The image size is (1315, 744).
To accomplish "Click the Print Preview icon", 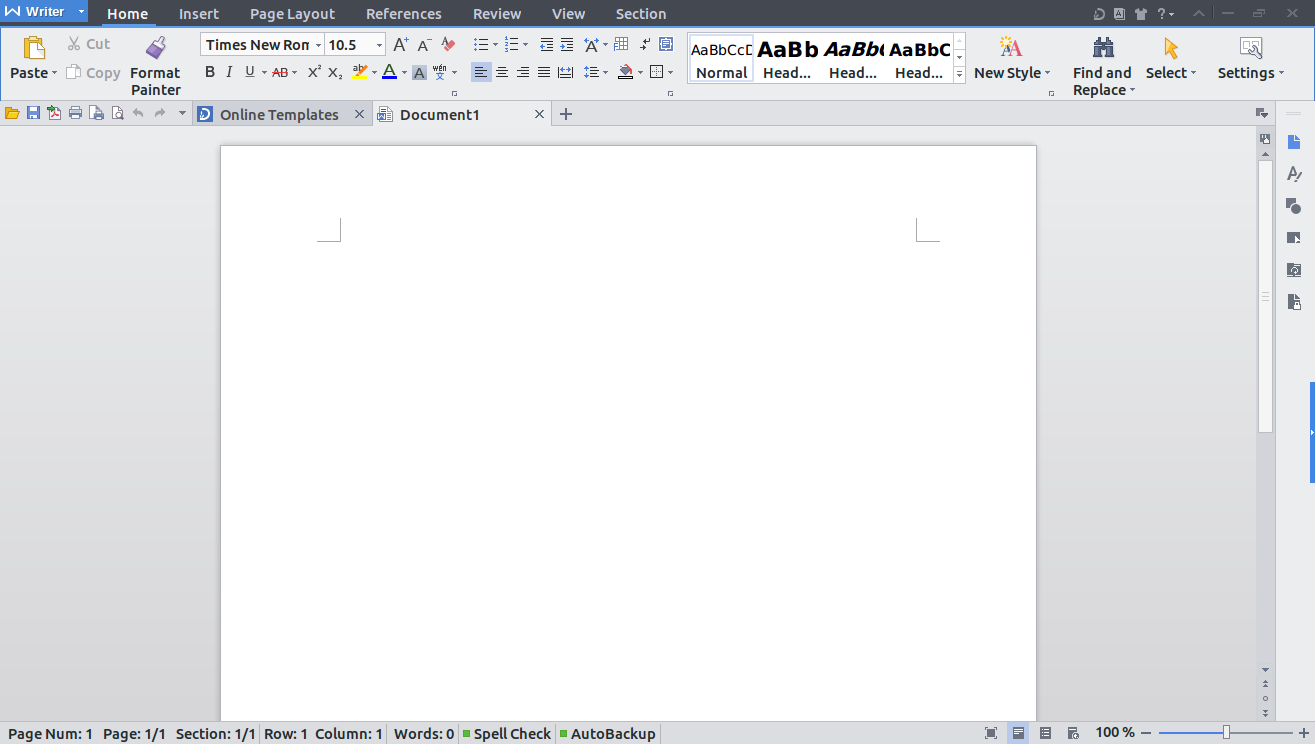I will coord(117,114).
